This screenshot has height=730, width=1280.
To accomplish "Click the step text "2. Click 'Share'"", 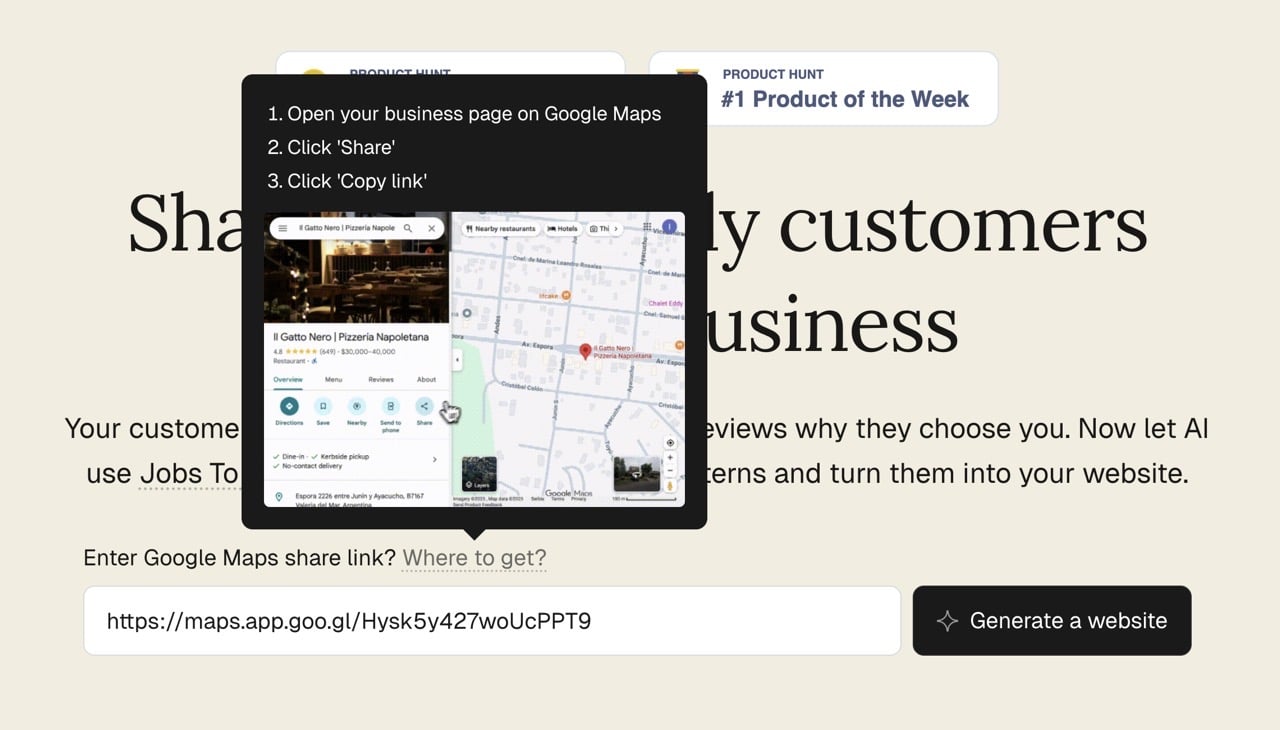I will 331,147.
